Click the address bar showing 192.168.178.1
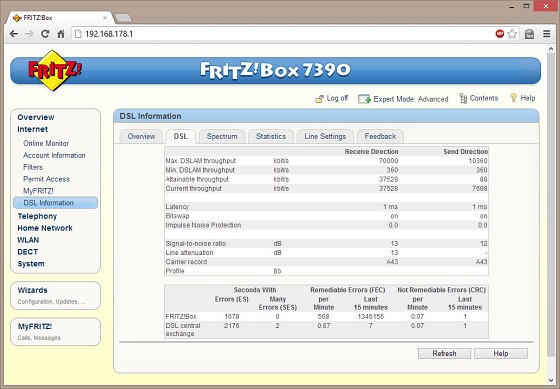This screenshot has height=389, width=560. pos(282,34)
